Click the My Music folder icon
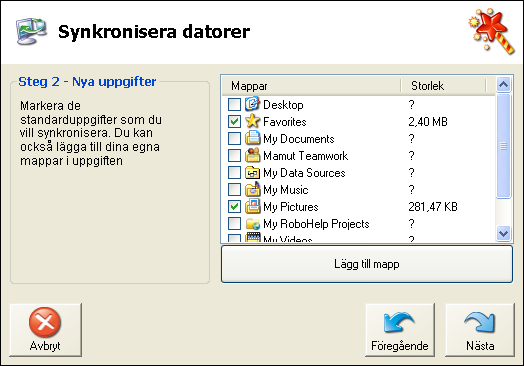Screen dimensions: 524x366 pyautogui.click(x=252, y=189)
